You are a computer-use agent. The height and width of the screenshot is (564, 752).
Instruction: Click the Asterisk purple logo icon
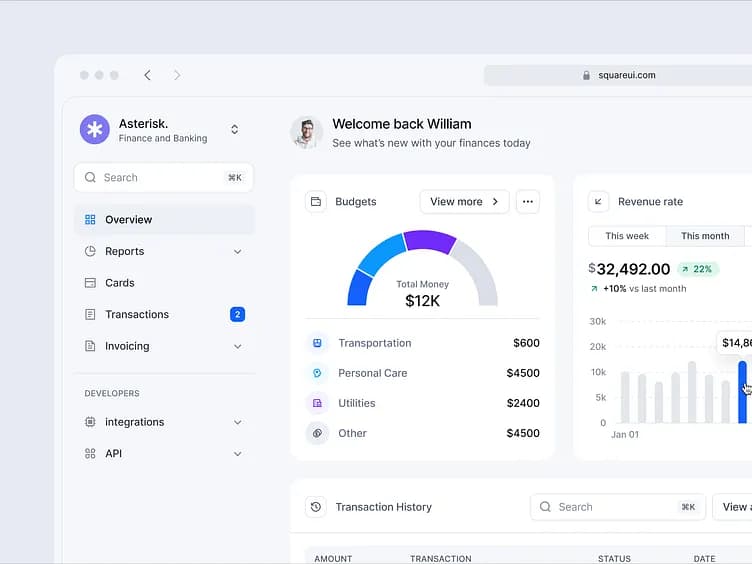[94, 129]
